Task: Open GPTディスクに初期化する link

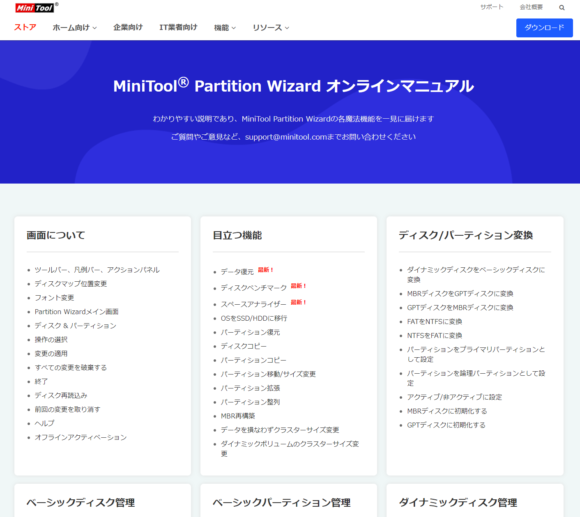Action: [446, 425]
